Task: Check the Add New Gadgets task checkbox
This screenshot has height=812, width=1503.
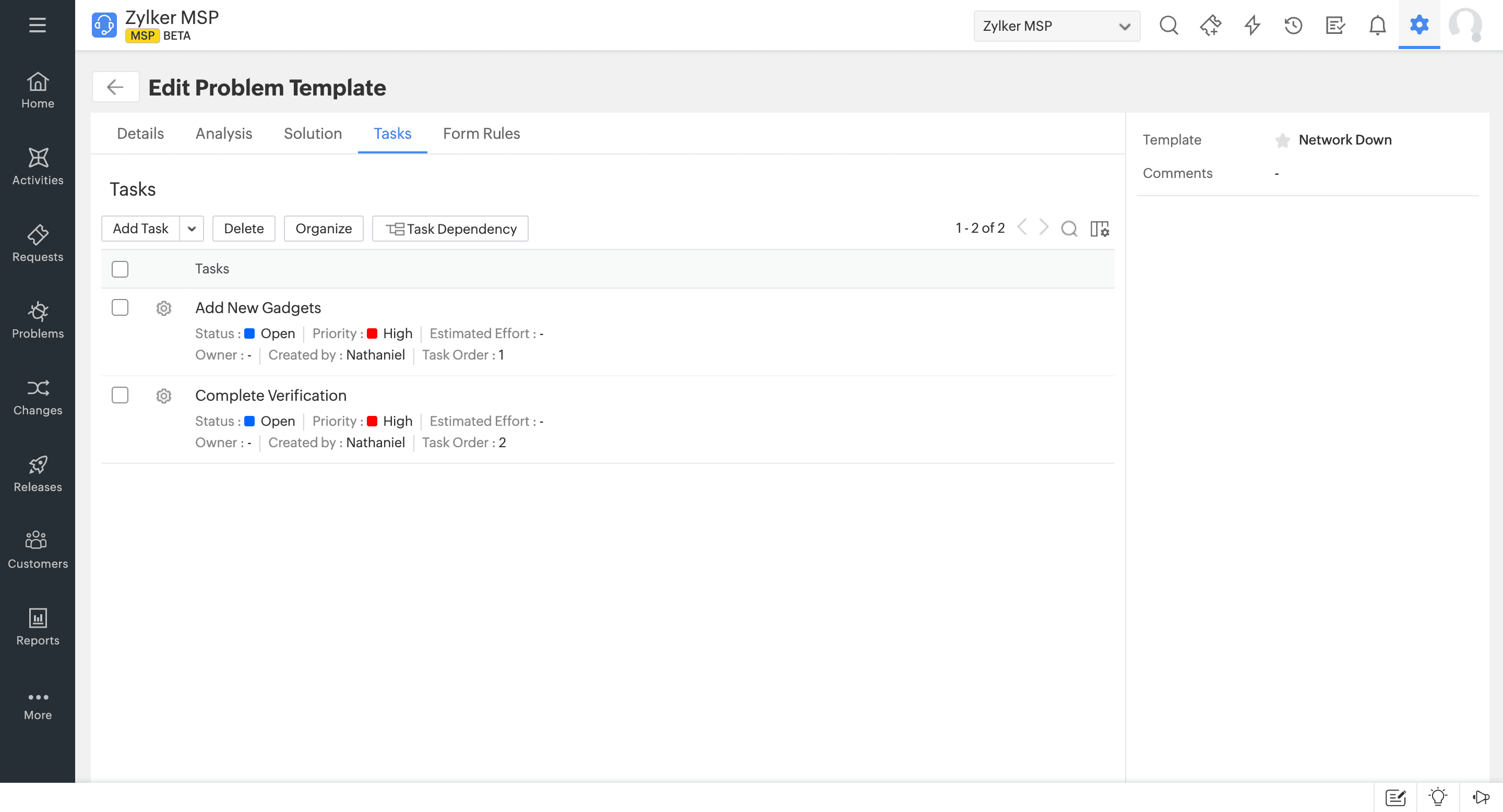Action: click(x=120, y=307)
